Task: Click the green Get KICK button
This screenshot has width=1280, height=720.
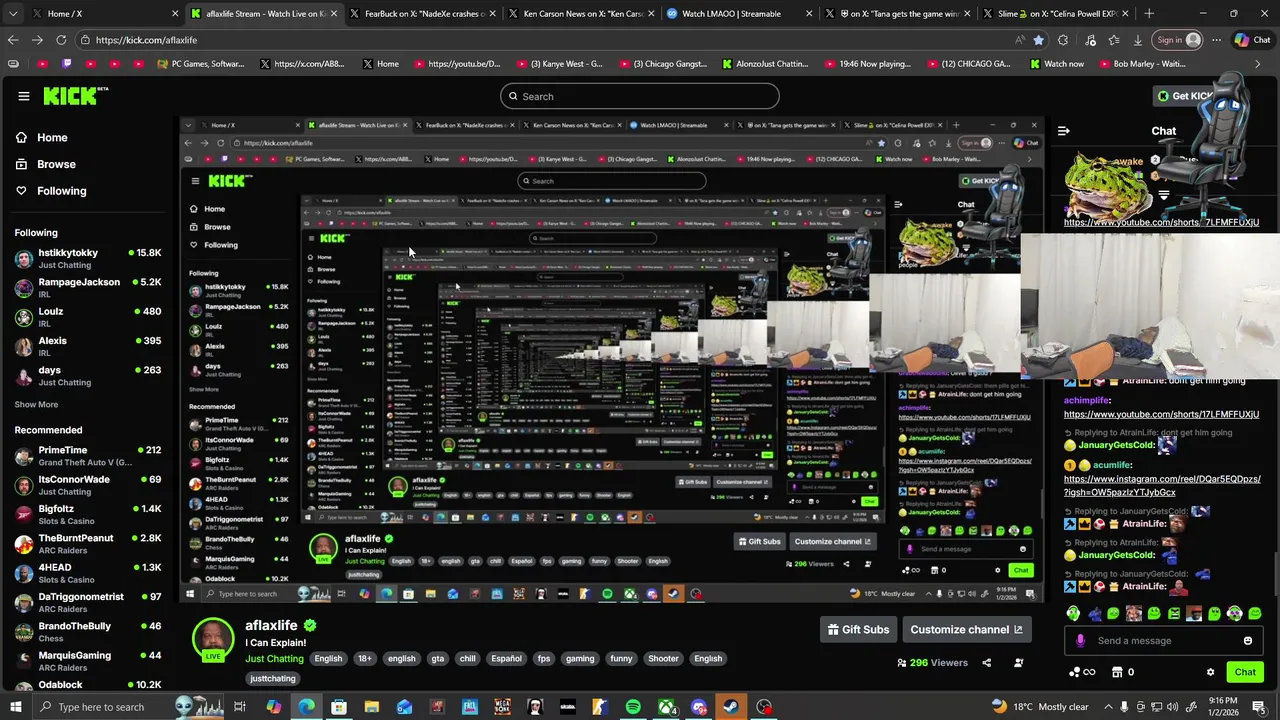Action: pyautogui.click(x=1185, y=96)
